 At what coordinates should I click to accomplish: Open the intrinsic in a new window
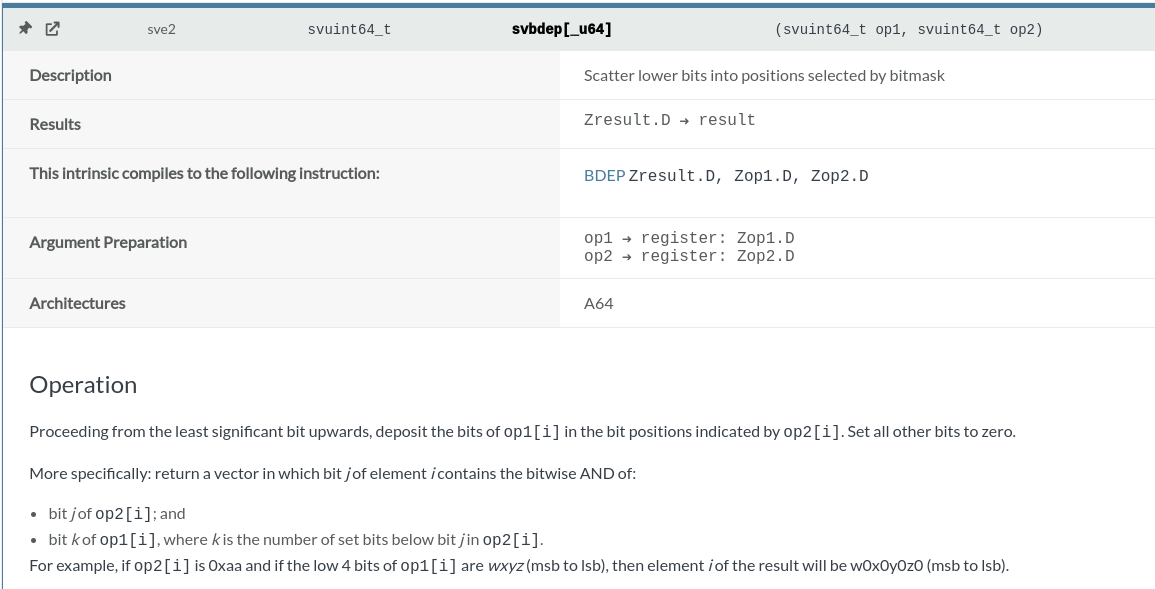point(52,29)
